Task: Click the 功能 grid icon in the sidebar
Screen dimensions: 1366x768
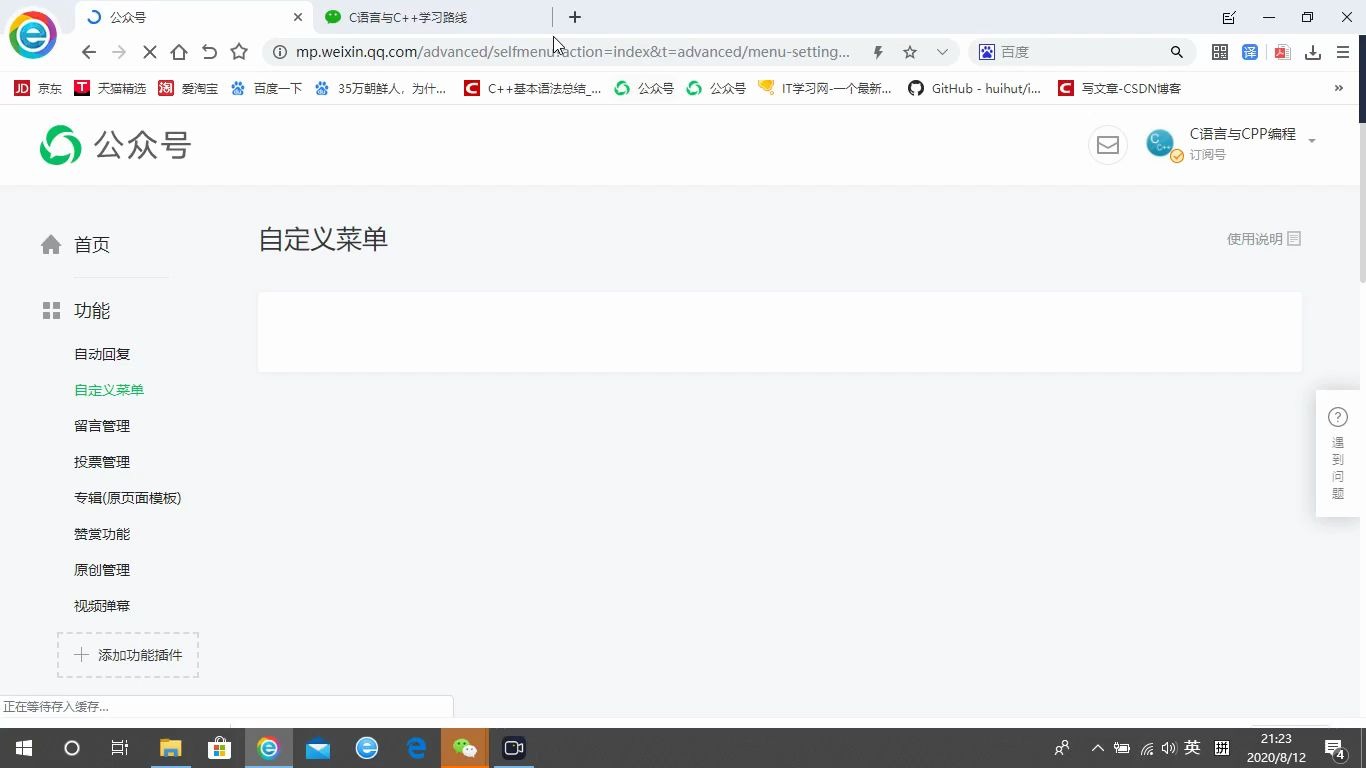Action: [x=51, y=310]
